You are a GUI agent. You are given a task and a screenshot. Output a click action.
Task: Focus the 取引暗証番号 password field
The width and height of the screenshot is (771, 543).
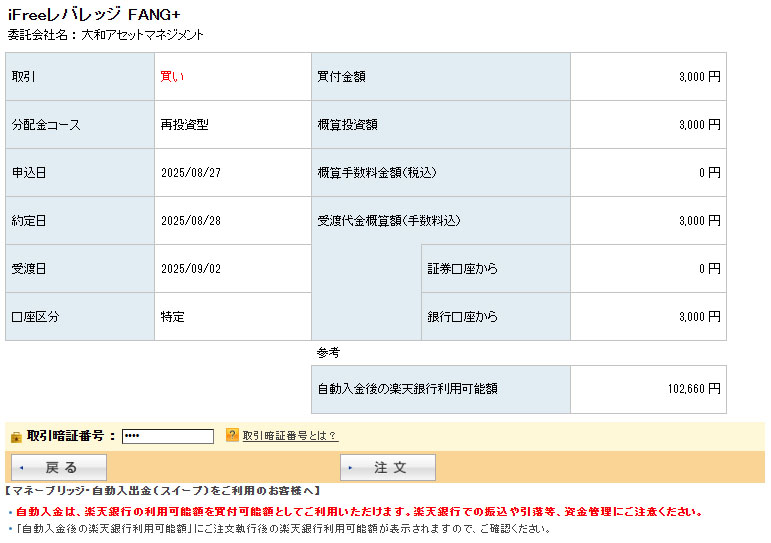[x=167, y=436]
